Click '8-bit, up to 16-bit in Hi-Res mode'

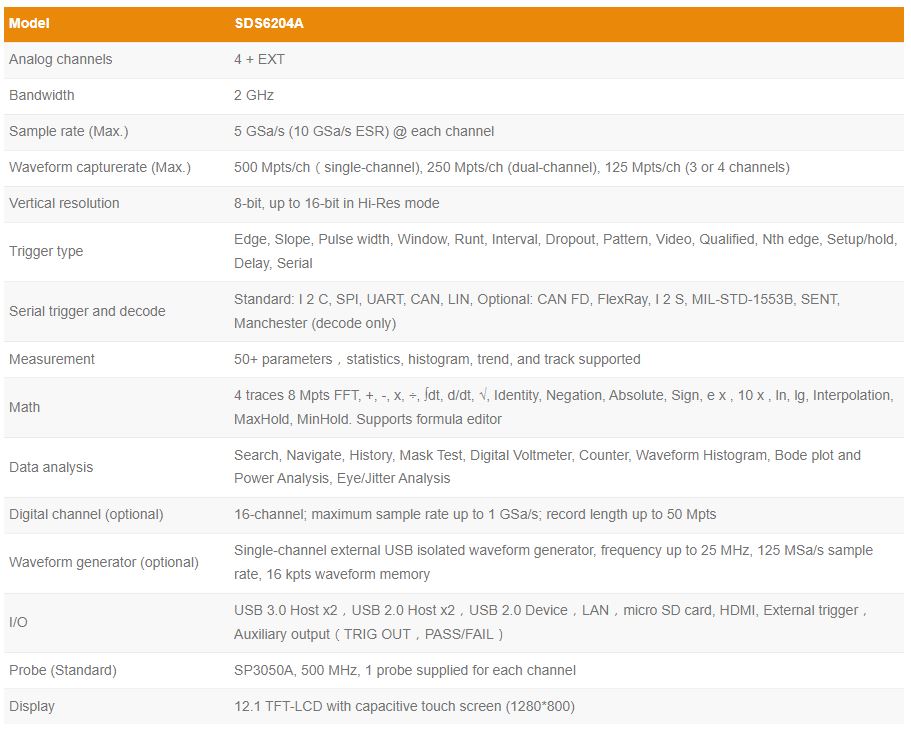(x=336, y=203)
